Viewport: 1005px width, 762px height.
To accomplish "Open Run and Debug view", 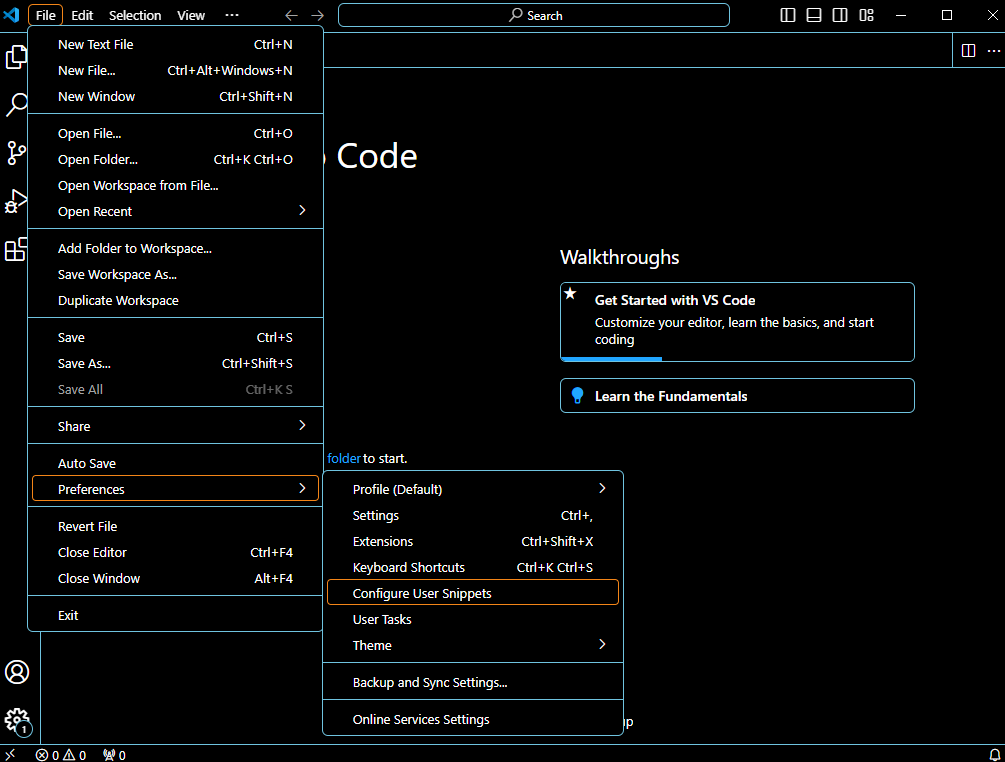I will pos(16,201).
